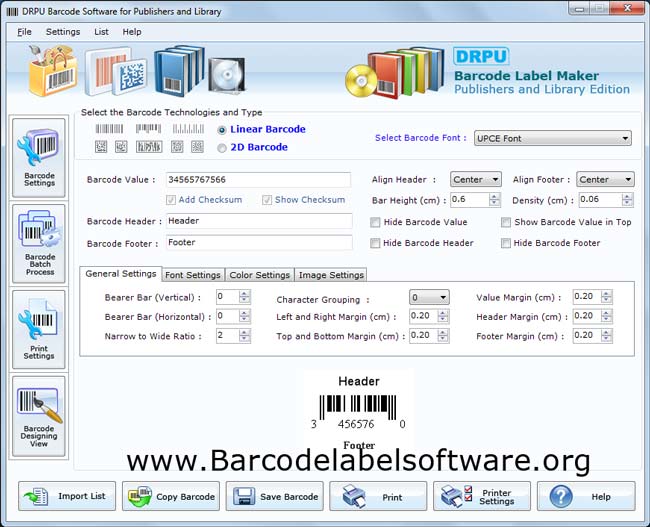The width and height of the screenshot is (650, 527).
Task: Click the Value Margin spinner arrows
Action: click(x=606, y=297)
